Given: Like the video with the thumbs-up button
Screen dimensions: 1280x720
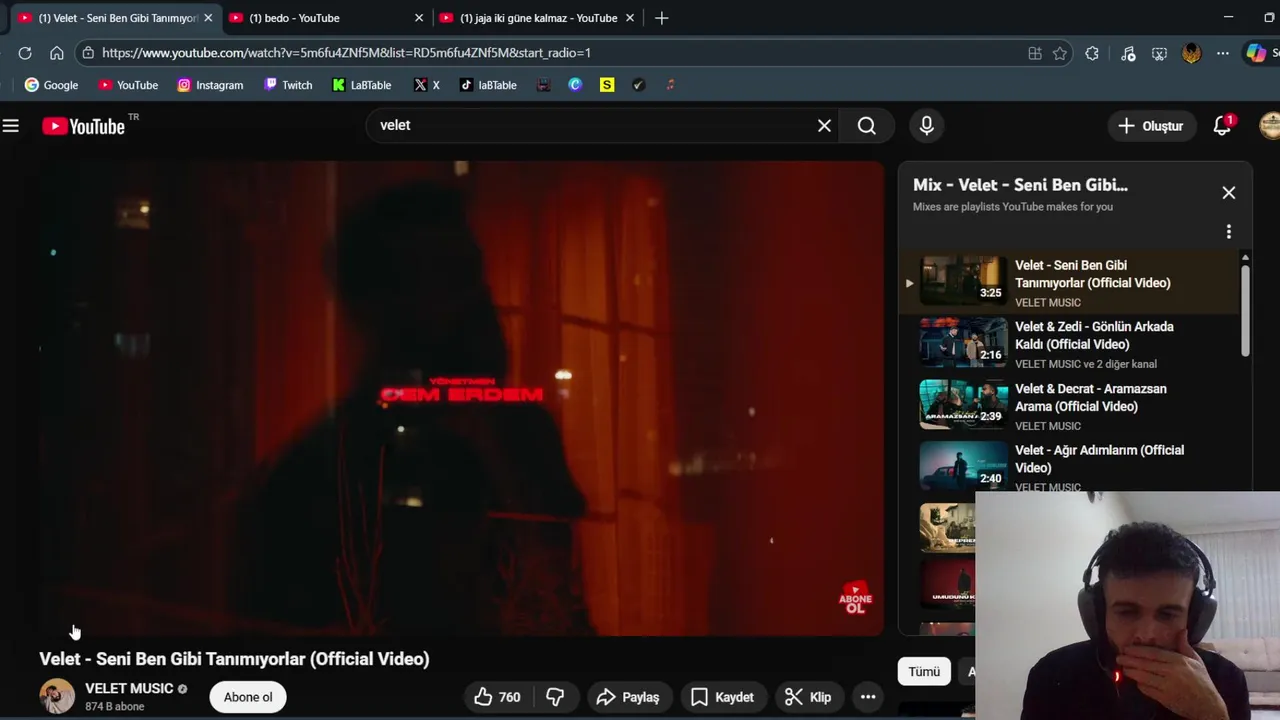Looking at the screenshot, I should tap(497, 697).
